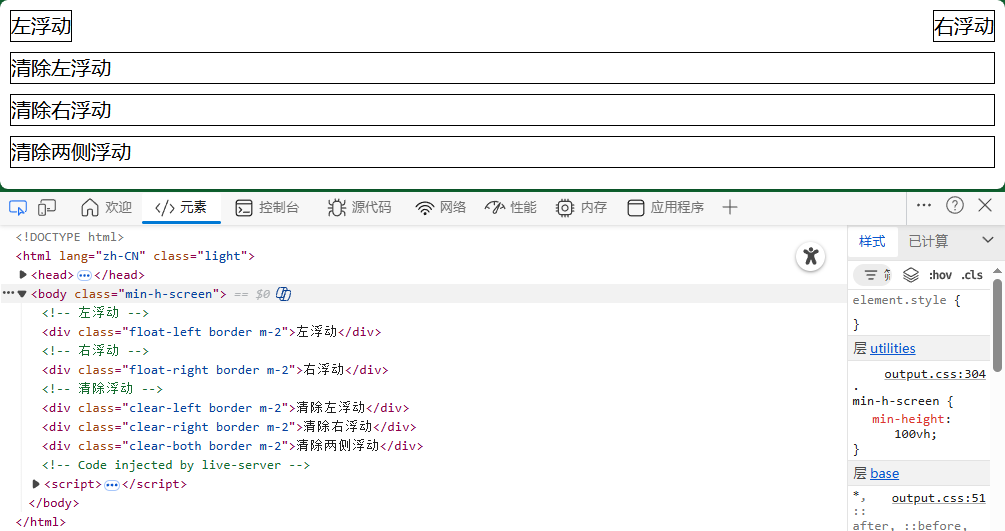Viewport: 1005px width, 531px height.
Task: Select the 'Code injected by live-server' comment
Action: (176, 464)
